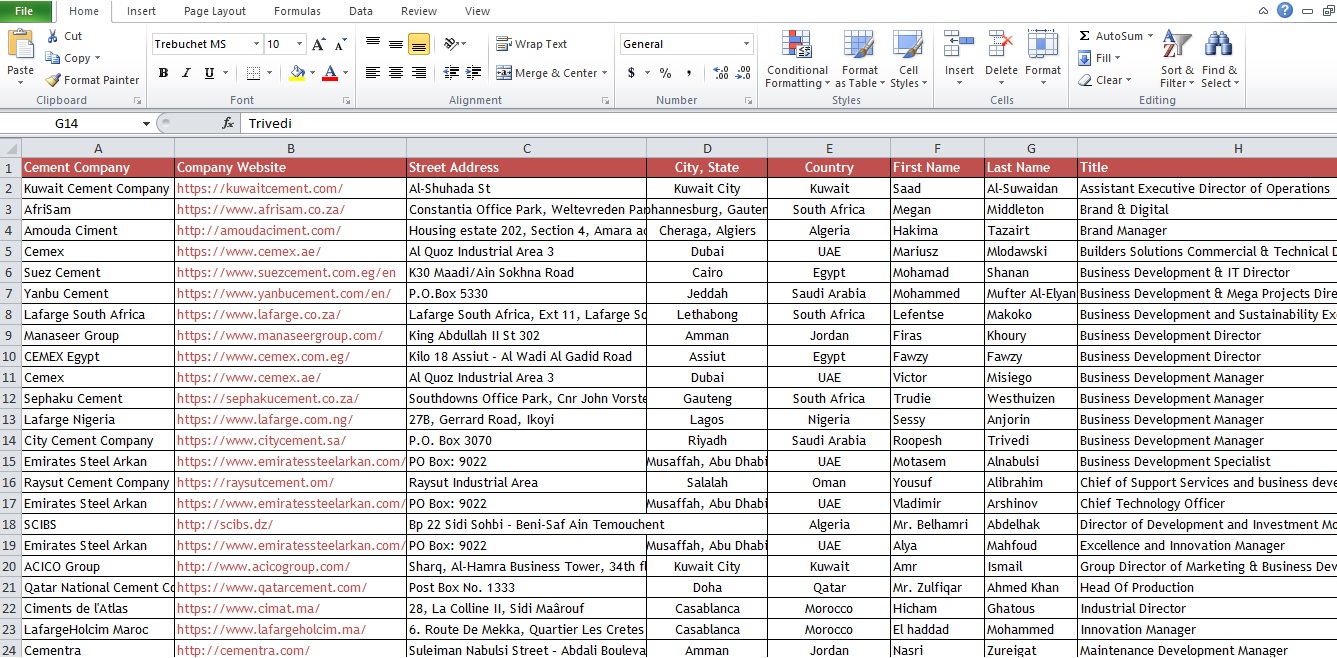Click the fx Insert Function button
Viewport: 1337px width, 658px height.
point(228,123)
